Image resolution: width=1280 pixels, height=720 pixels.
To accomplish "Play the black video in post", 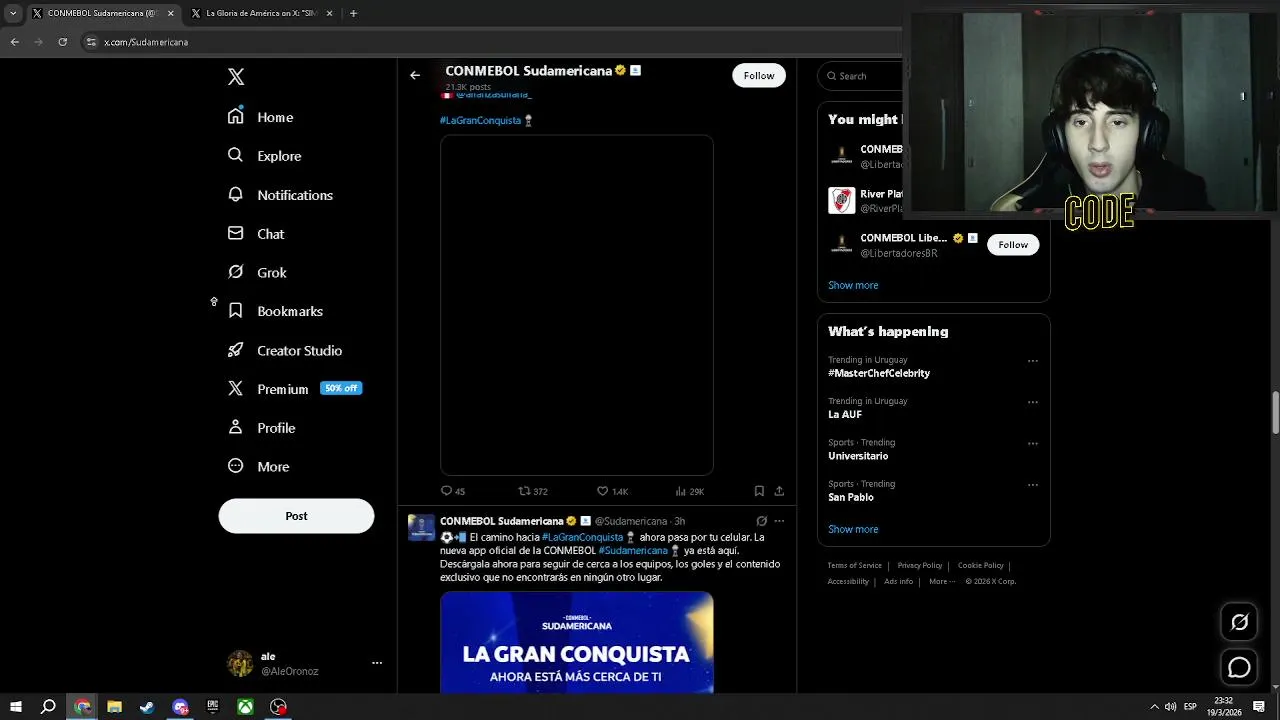I will pos(577,305).
